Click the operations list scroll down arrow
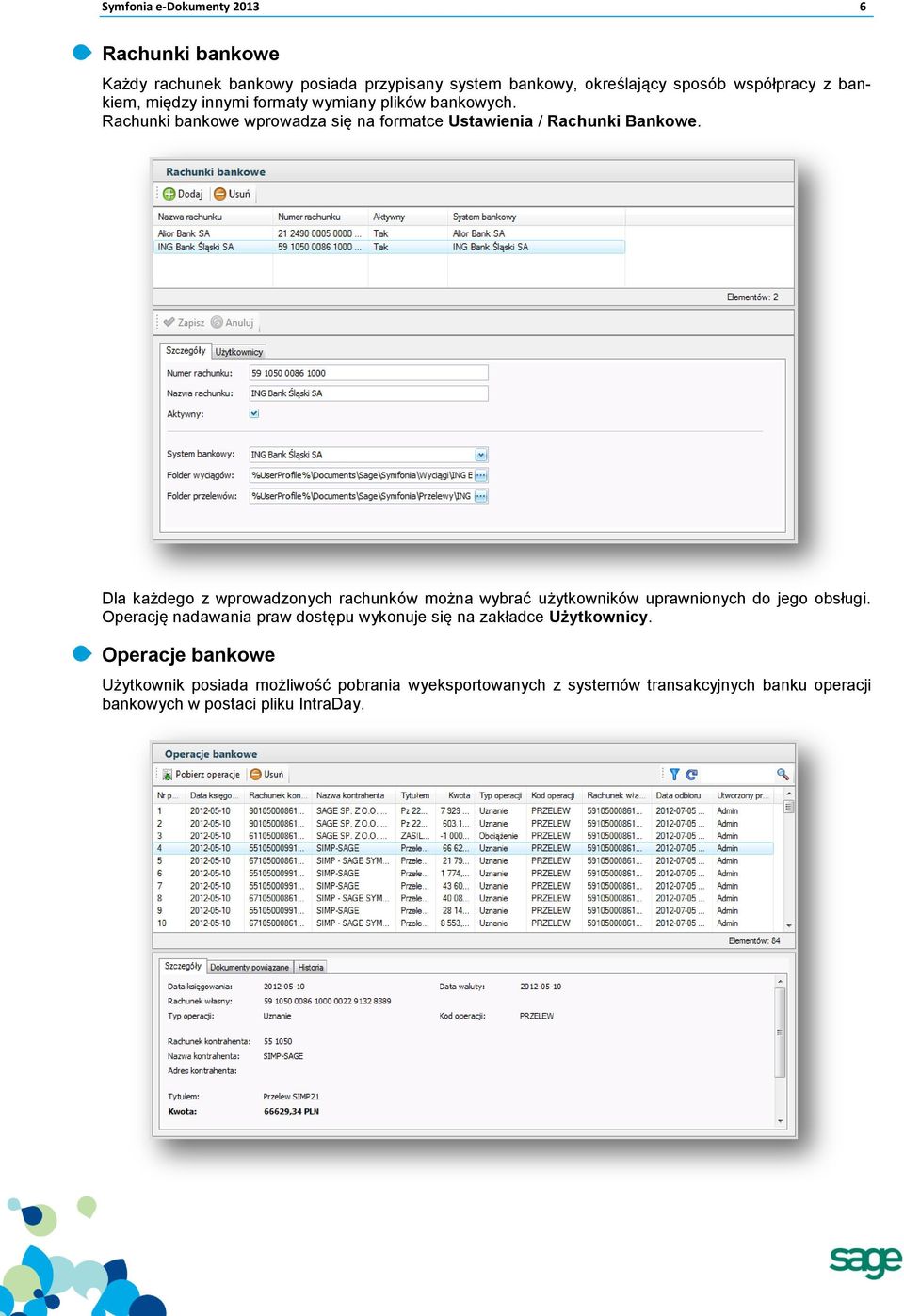The image size is (904, 1316). 789,925
